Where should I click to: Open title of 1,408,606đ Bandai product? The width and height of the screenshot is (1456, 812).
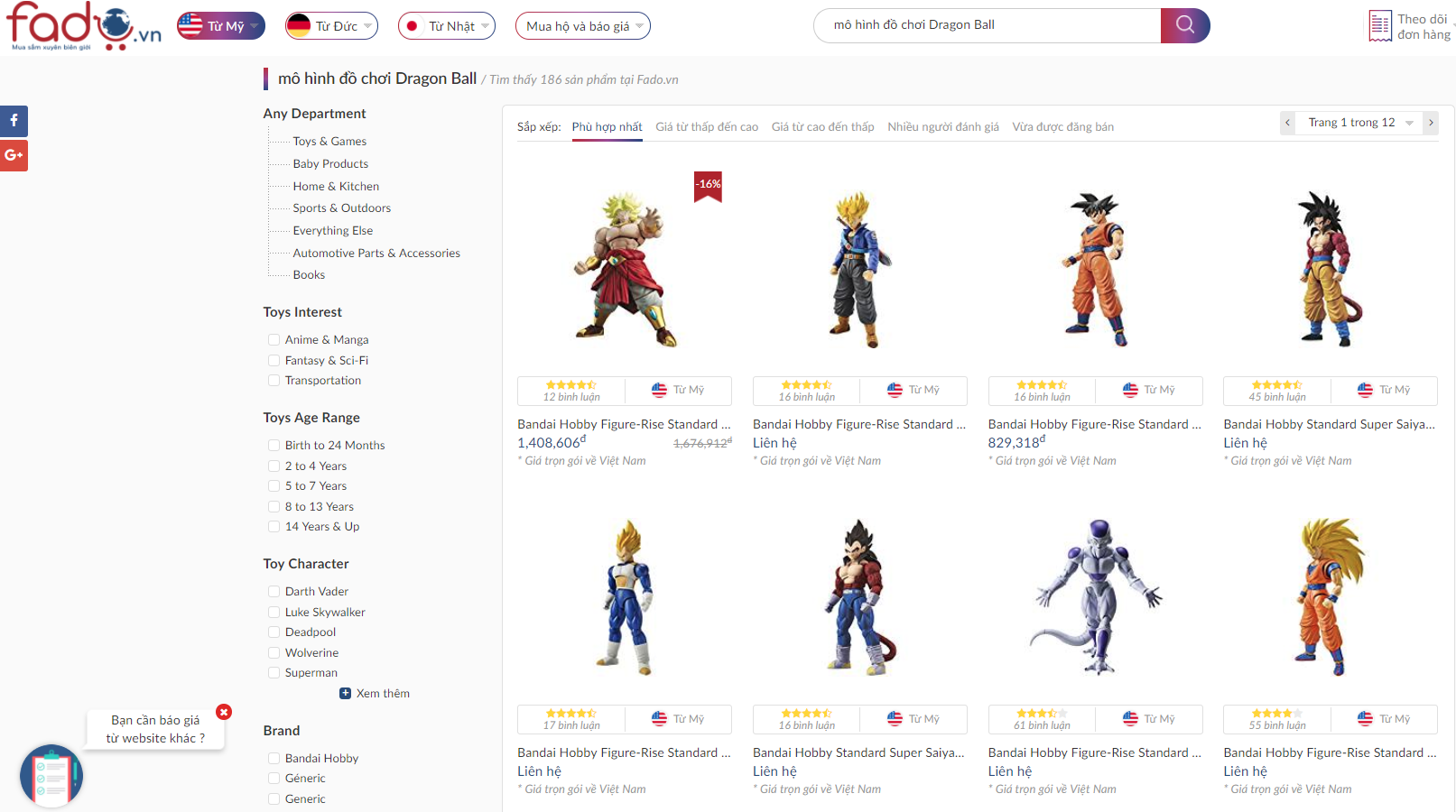[624, 424]
